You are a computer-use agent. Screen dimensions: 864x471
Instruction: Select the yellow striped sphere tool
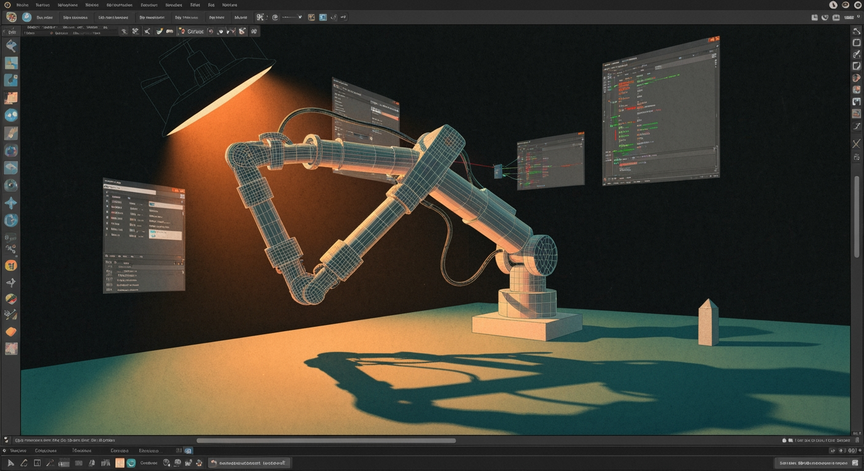11,299
